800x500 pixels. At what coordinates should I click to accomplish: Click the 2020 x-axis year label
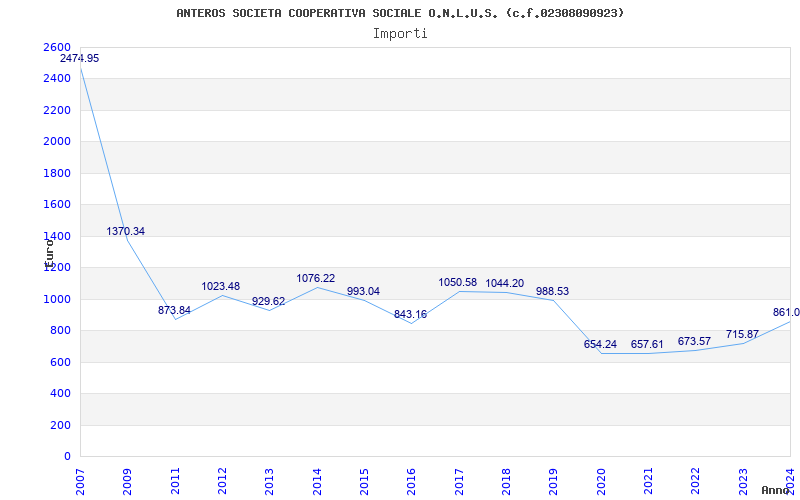pos(601,480)
